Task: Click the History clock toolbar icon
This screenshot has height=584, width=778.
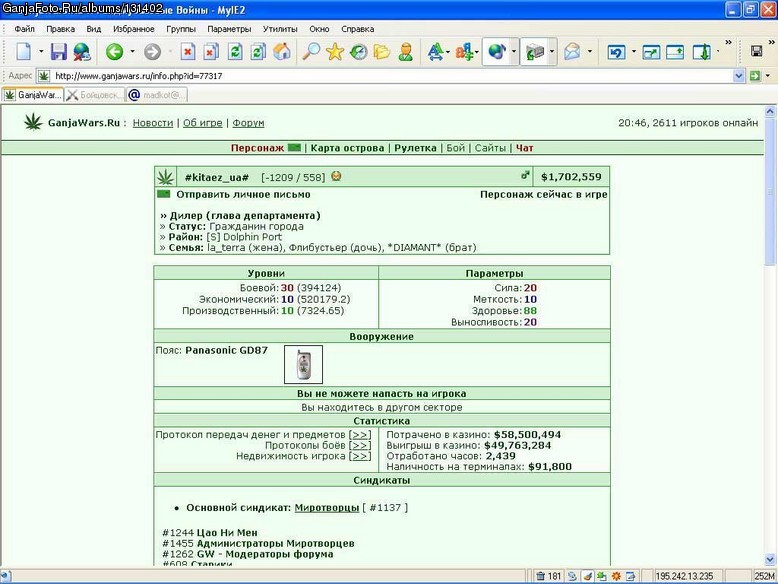Action: click(x=358, y=52)
